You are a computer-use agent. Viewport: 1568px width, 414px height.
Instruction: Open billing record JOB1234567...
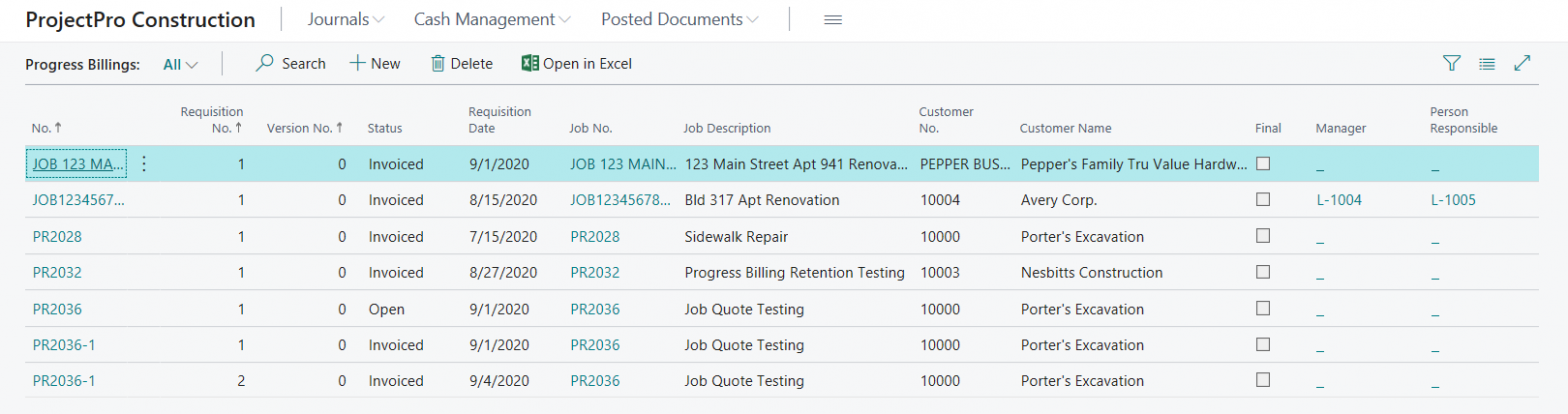click(x=79, y=200)
